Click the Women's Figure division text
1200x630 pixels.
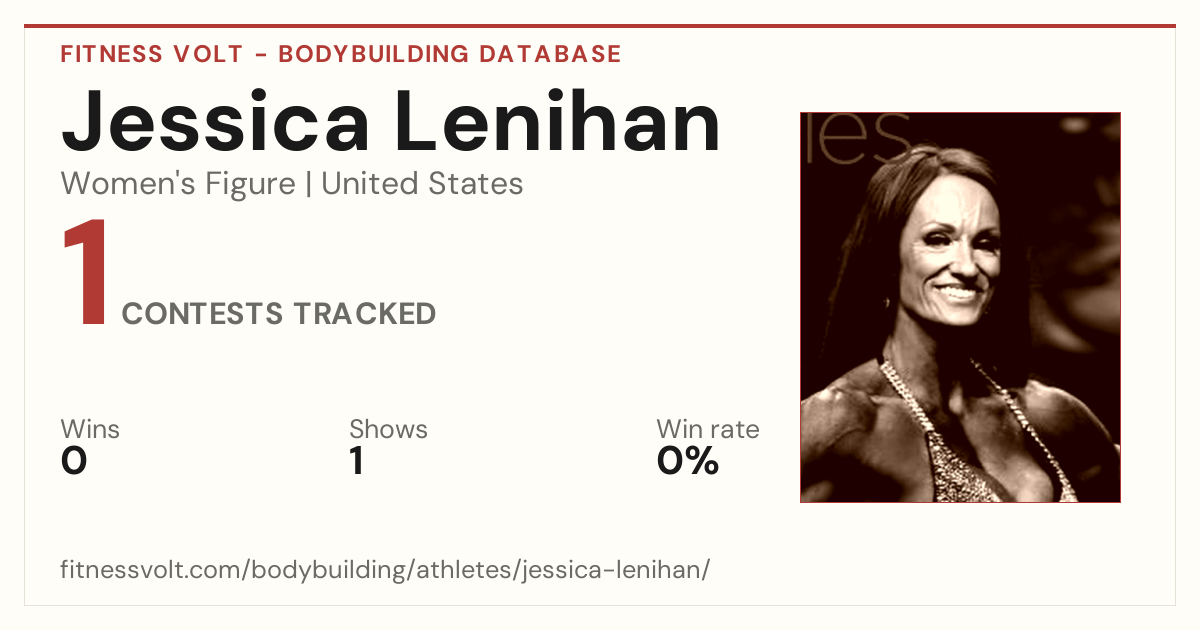tap(178, 184)
